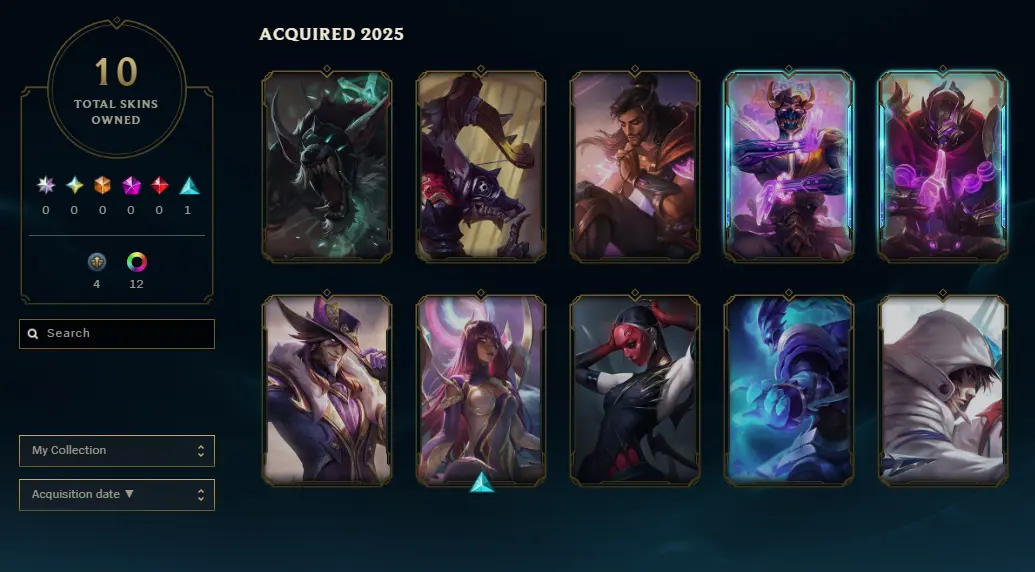The image size is (1035, 572).
Task: Click the teal triangle rarity gem icon
Action: (x=189, y=185)
